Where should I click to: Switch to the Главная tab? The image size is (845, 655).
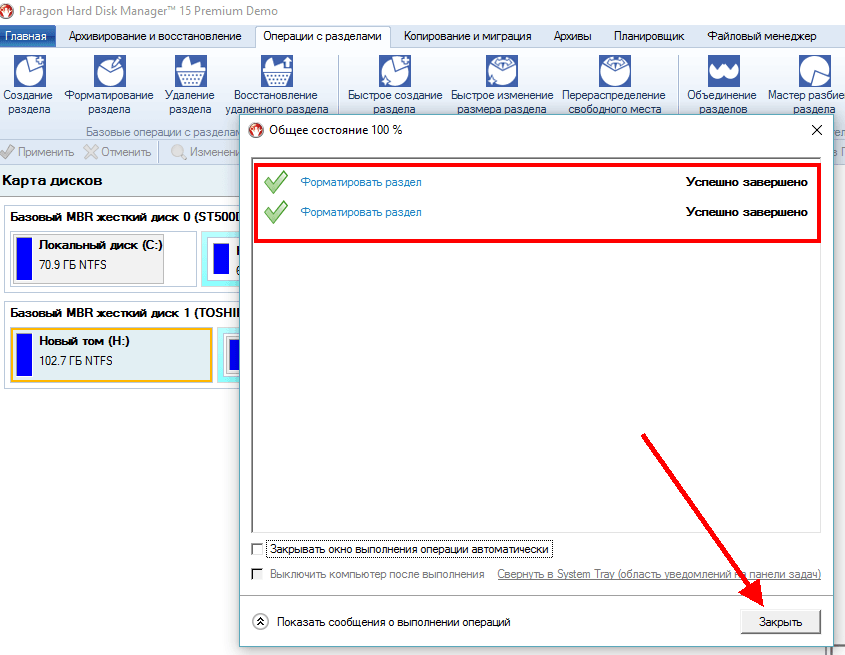tap(25, 36)
